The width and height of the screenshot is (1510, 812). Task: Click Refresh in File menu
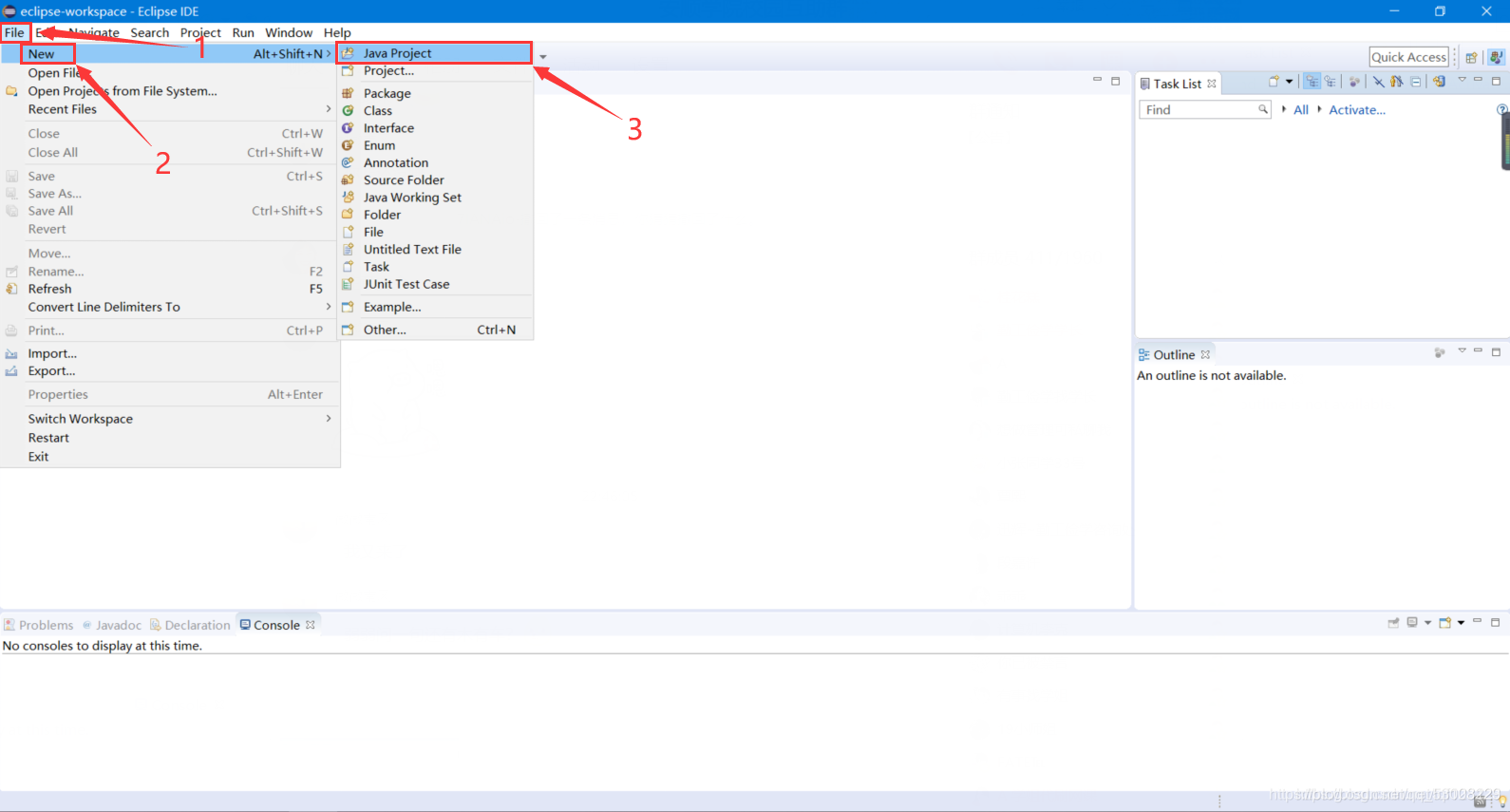tap(170, 289)
